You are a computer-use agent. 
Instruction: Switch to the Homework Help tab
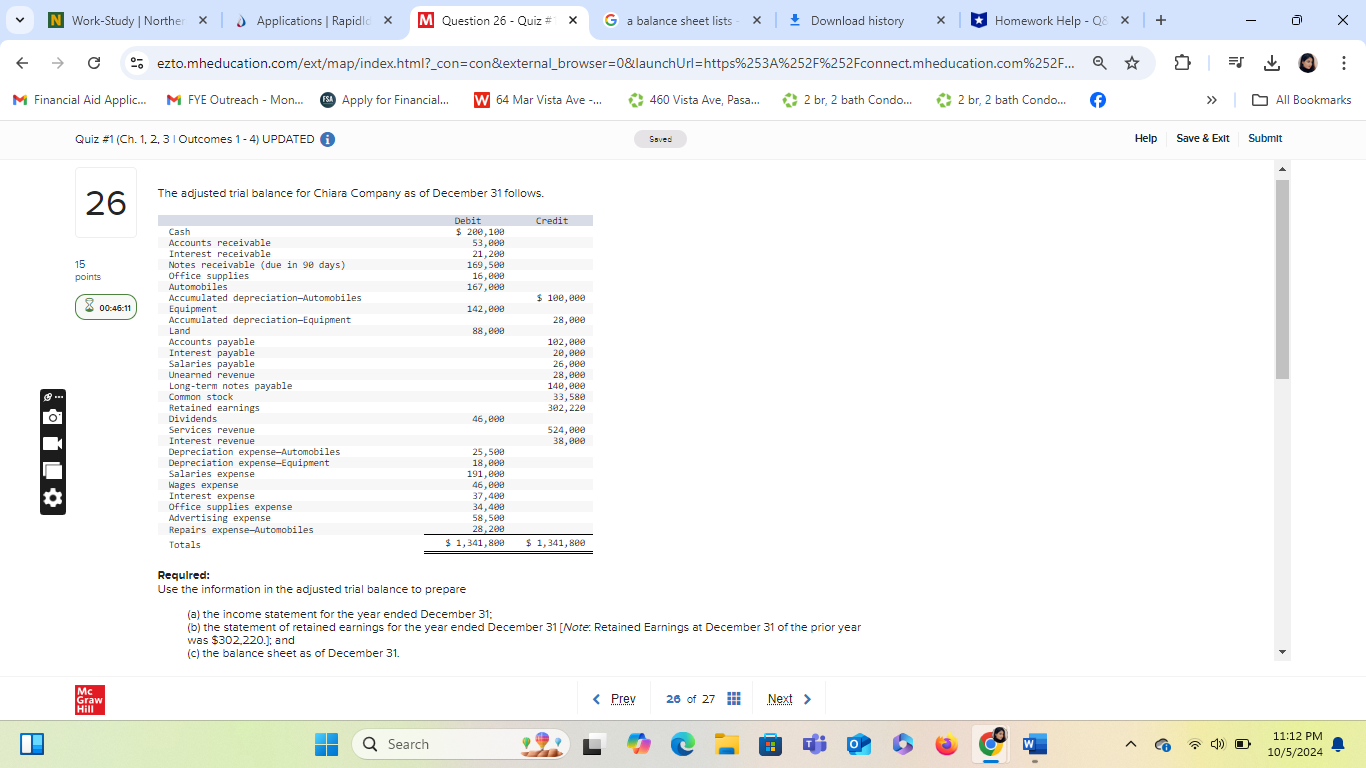pyautogui.click(x=1051, y=21)
